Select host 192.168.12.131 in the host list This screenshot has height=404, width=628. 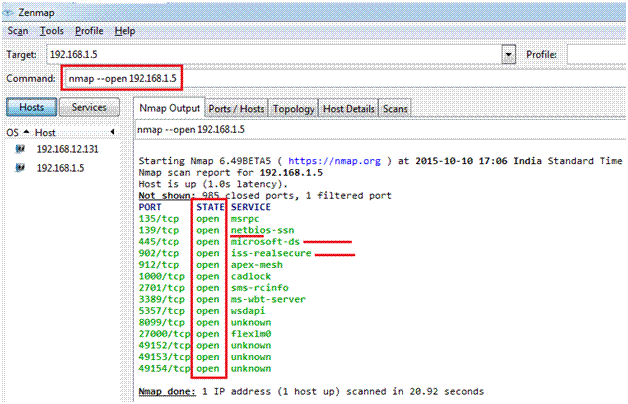click(67, 149)
